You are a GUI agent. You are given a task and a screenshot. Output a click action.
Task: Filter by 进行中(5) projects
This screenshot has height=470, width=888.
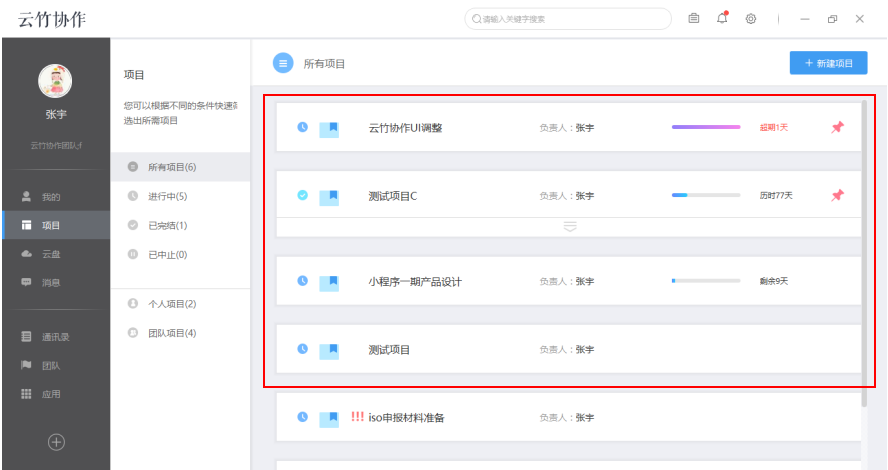coord(167,196)
